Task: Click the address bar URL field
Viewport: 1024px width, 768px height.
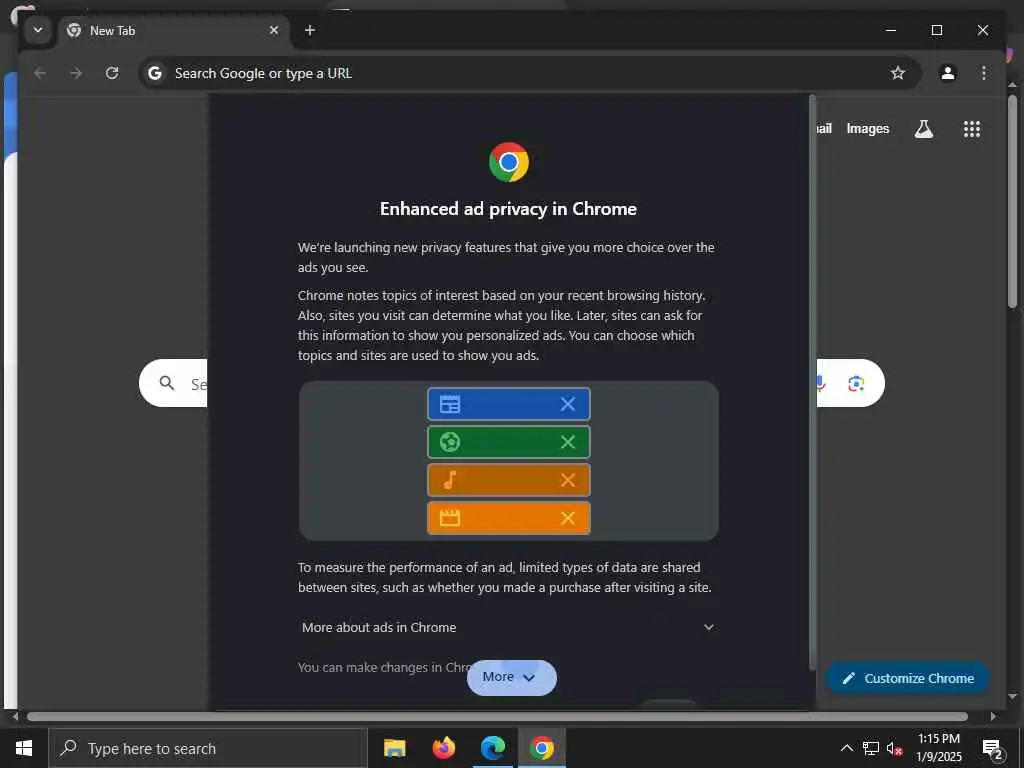Action: coord(530,73)
